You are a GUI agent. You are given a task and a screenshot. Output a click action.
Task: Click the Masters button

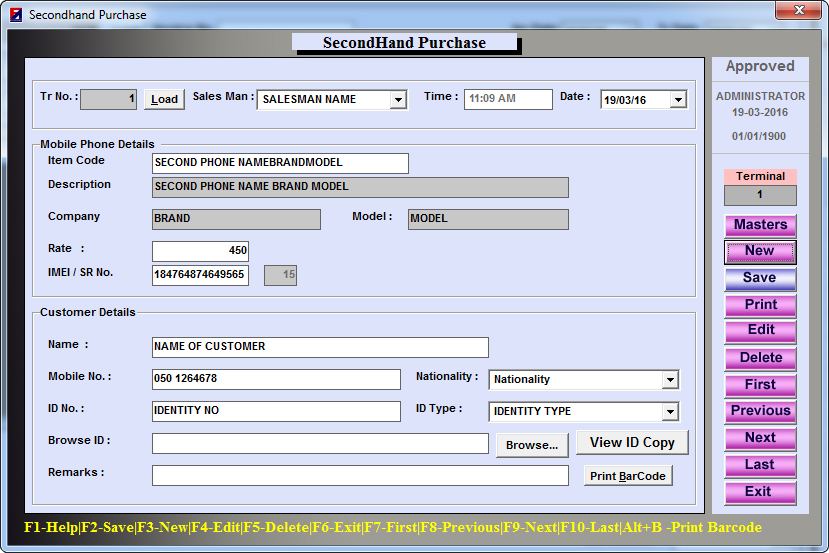[x=760, y=225]
